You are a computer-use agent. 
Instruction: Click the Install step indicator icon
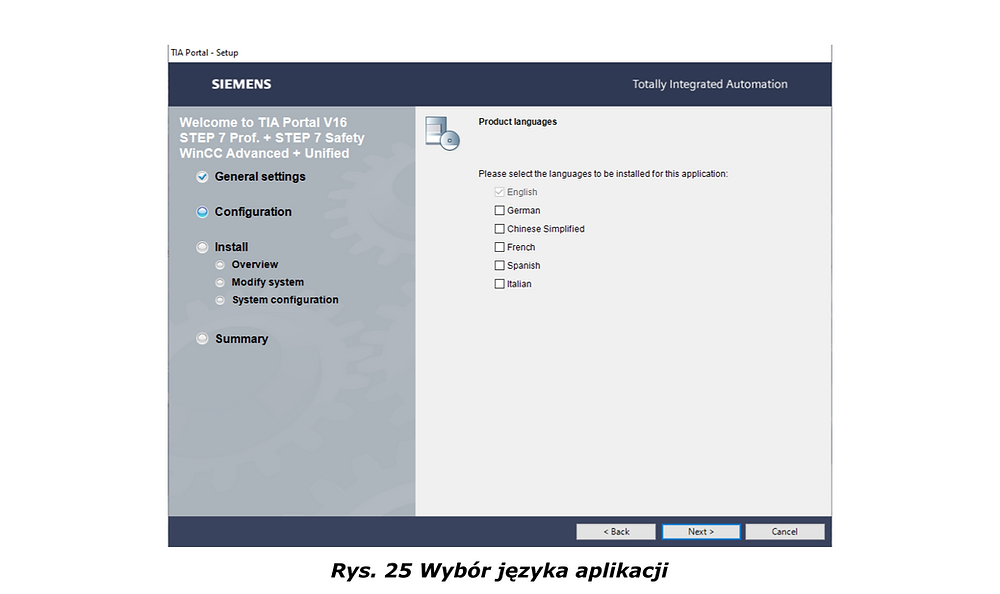pyautogui.click(x=202, y=247)
